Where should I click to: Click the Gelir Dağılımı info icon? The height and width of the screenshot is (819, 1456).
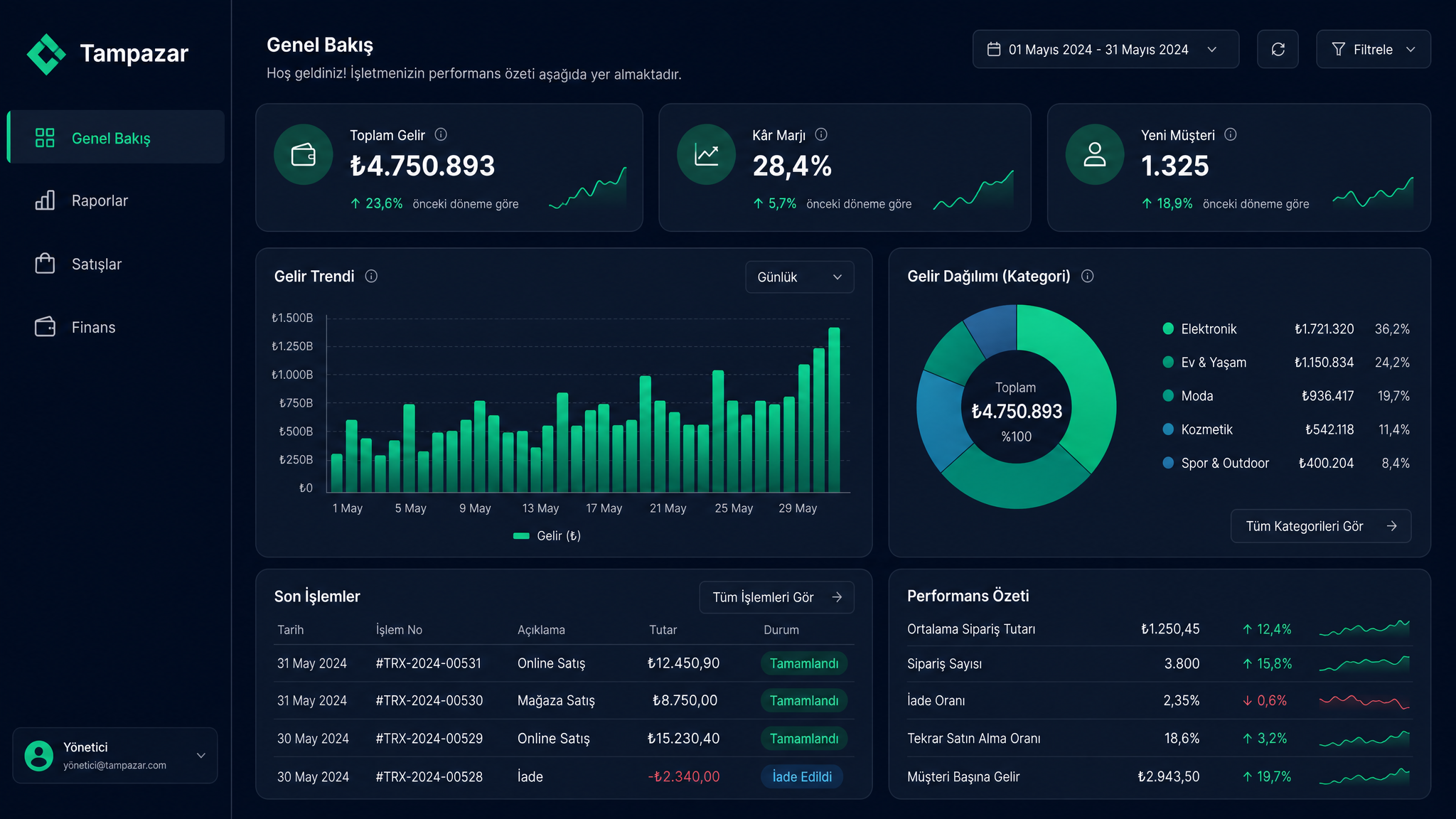(1088, 276)
